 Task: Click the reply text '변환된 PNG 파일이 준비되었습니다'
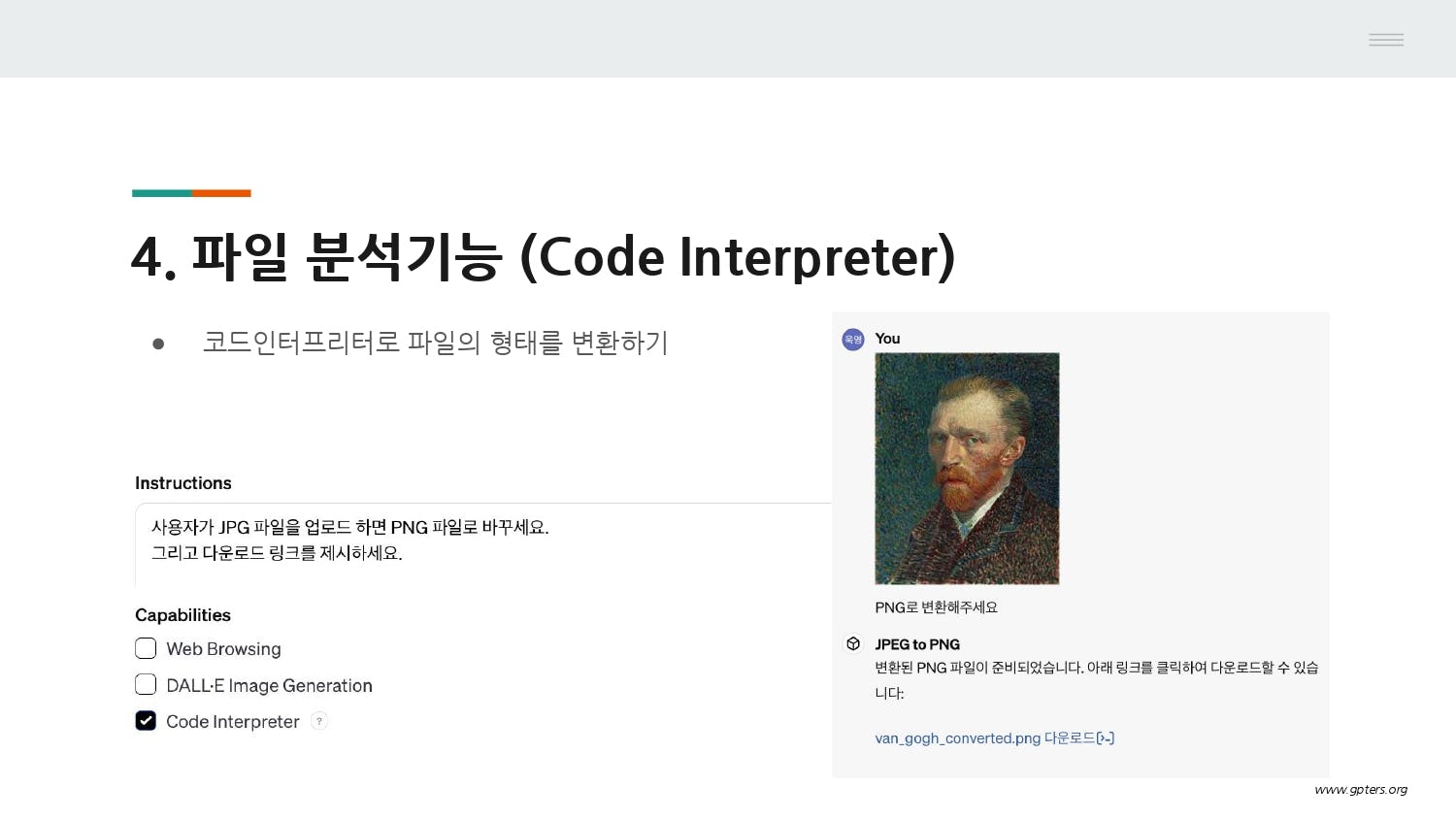click(x=978, y=668)
